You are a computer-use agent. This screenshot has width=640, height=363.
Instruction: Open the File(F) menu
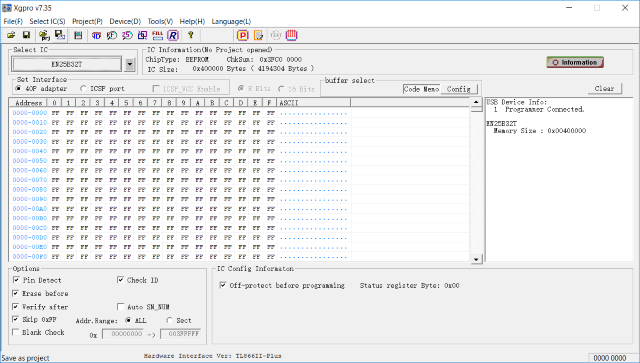13,21
